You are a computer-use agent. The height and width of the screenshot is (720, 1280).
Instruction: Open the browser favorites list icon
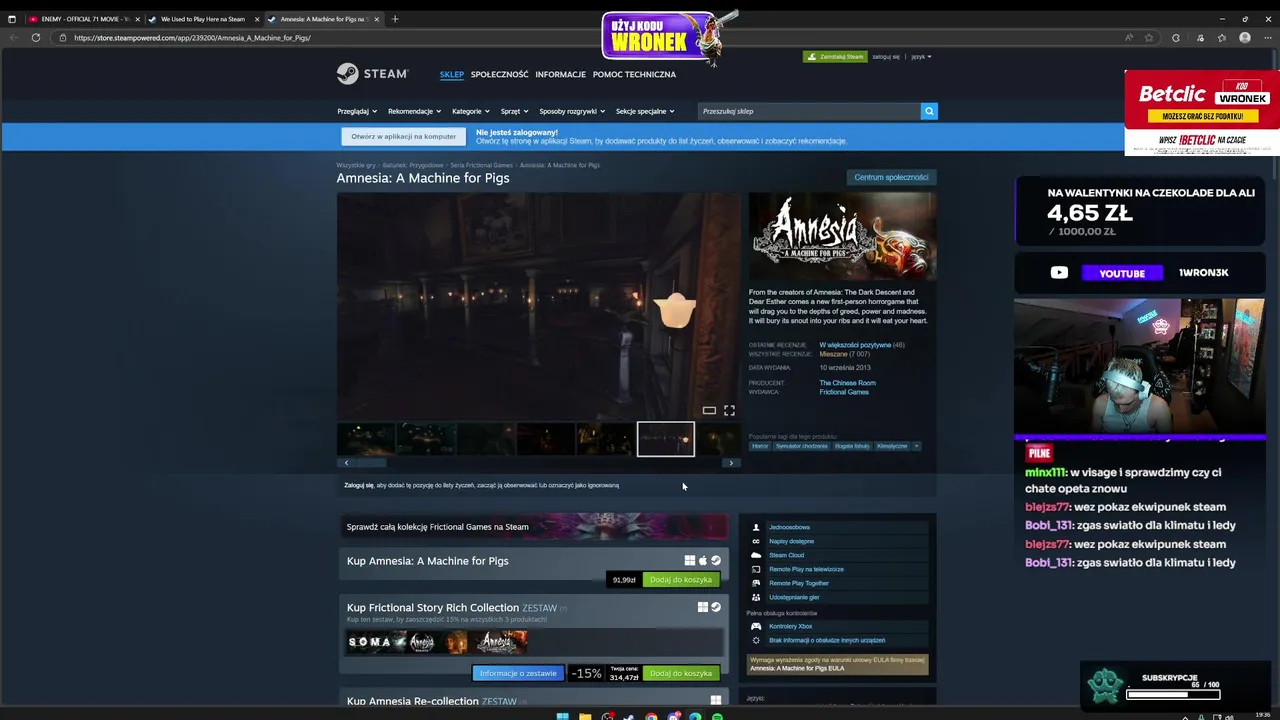[1222, 38]
